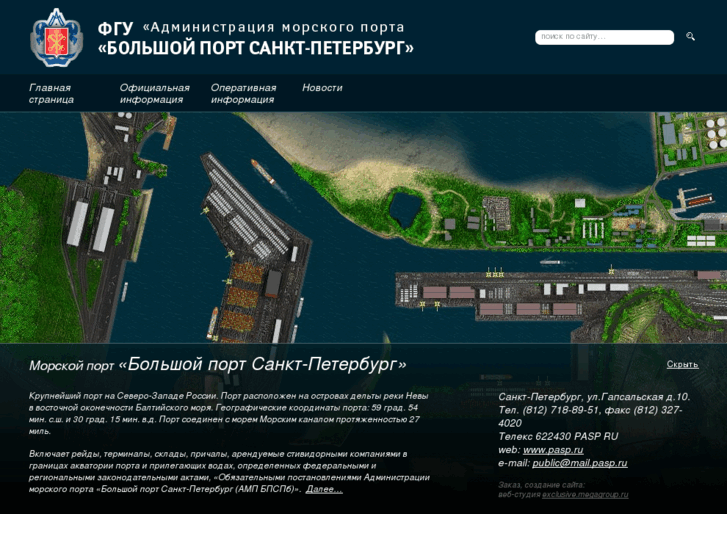Viewport: 727px width, 545px height.
Task: Open the «Новости» menu item
Action: point(322,88)
